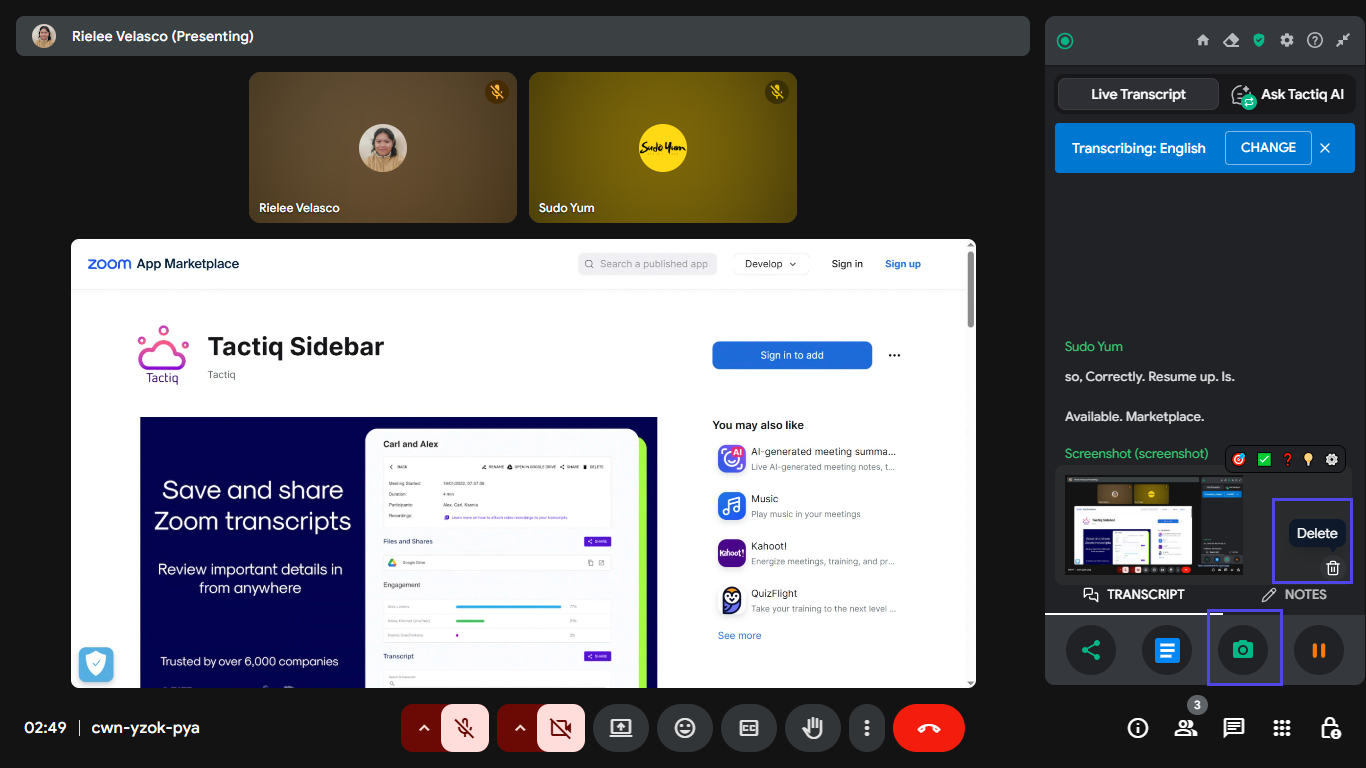The height and width of the screenshot is (768, 1366).
Task: Collapse the Tactiq panel with arrows icon
Action: coord(1343,40)
